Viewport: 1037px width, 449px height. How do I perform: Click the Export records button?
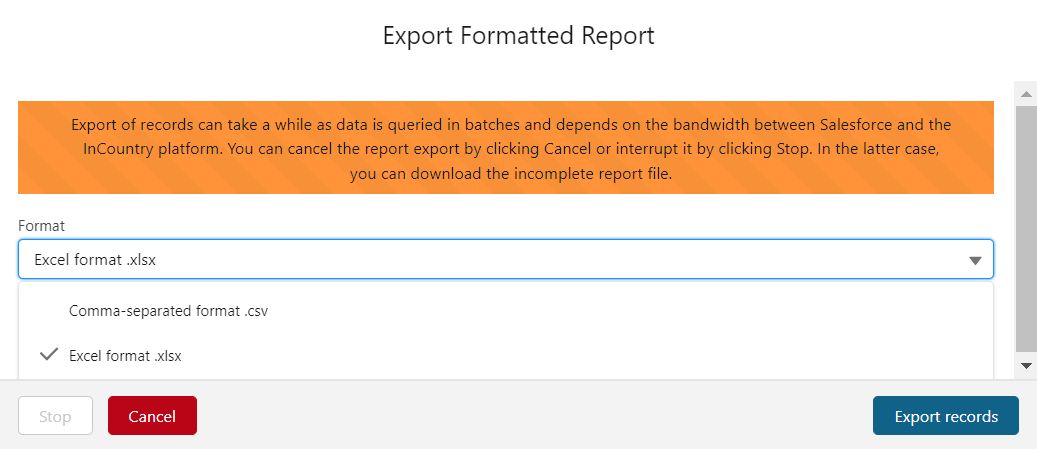tap(945, 416)
